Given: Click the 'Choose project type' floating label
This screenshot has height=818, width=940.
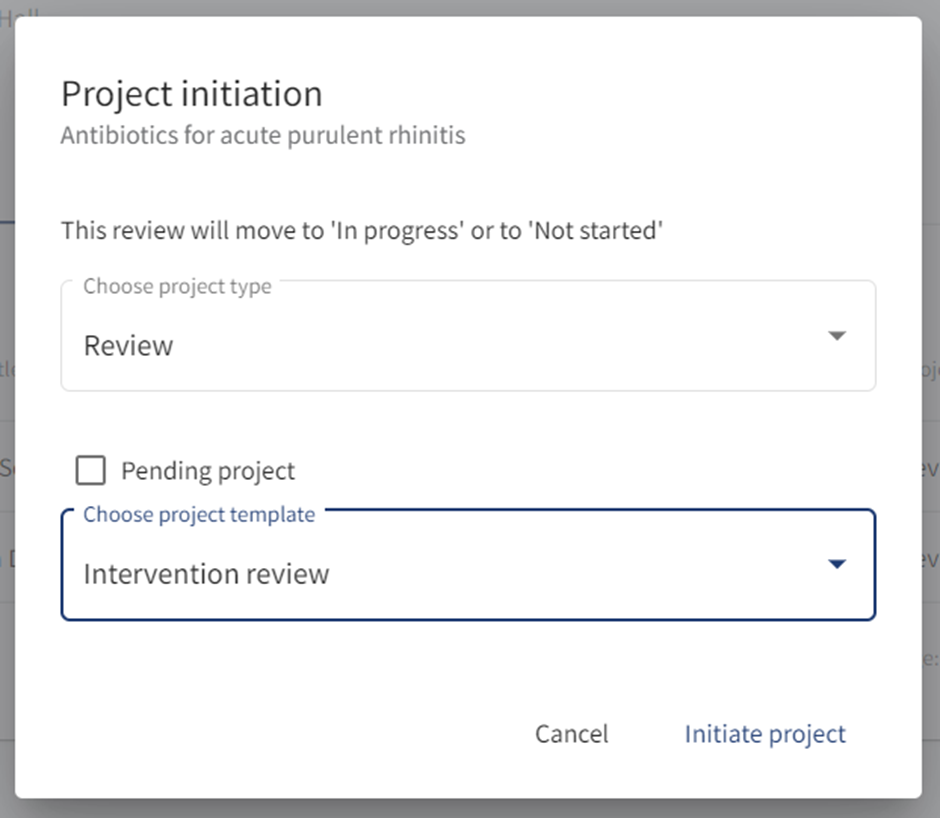Looking at the screenshot, I should tap(177, 287).
